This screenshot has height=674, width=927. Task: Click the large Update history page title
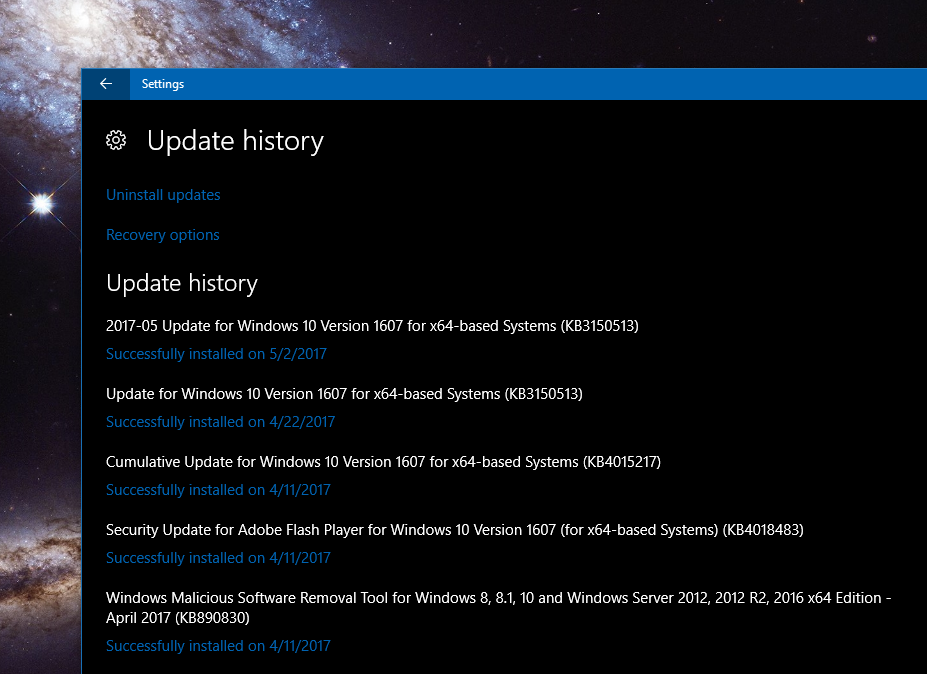pyautogui.click(x=235, y=141)
